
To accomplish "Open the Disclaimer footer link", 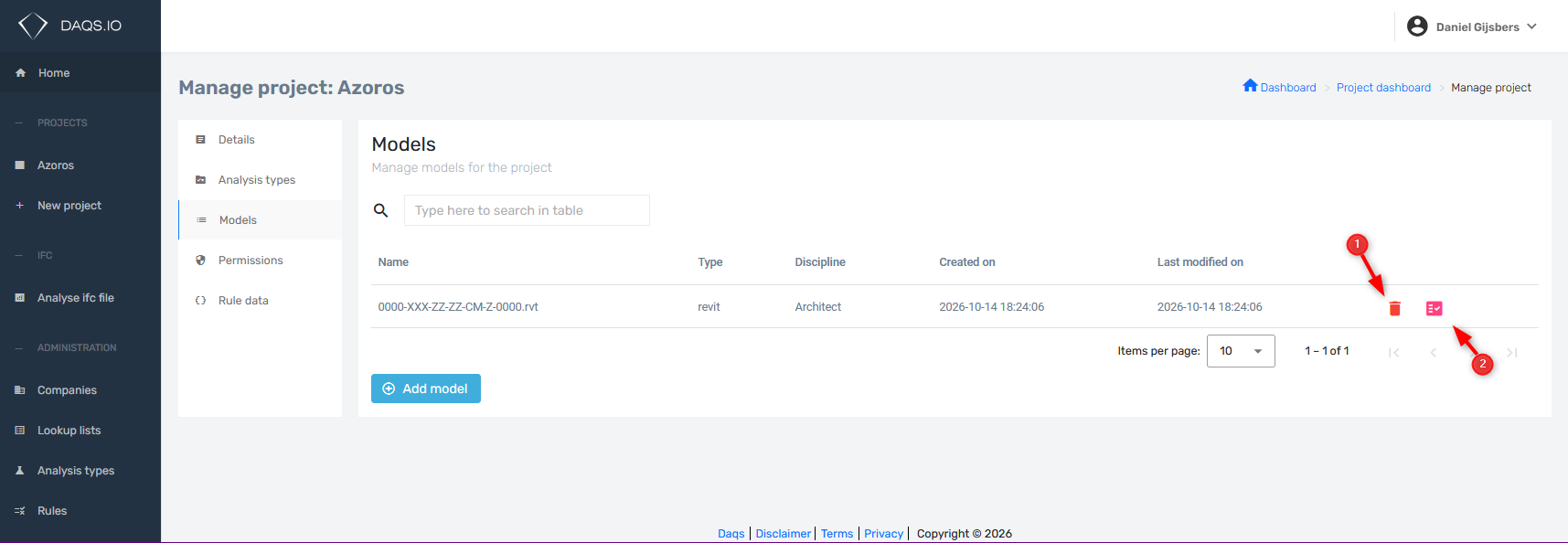I will pyautogui.click(x=784, y=534).
